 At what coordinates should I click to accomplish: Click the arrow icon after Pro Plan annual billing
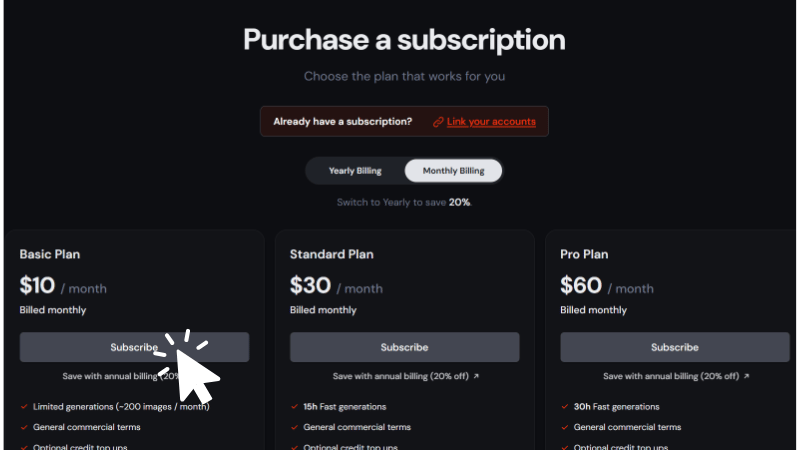click(x=746, y=376)
